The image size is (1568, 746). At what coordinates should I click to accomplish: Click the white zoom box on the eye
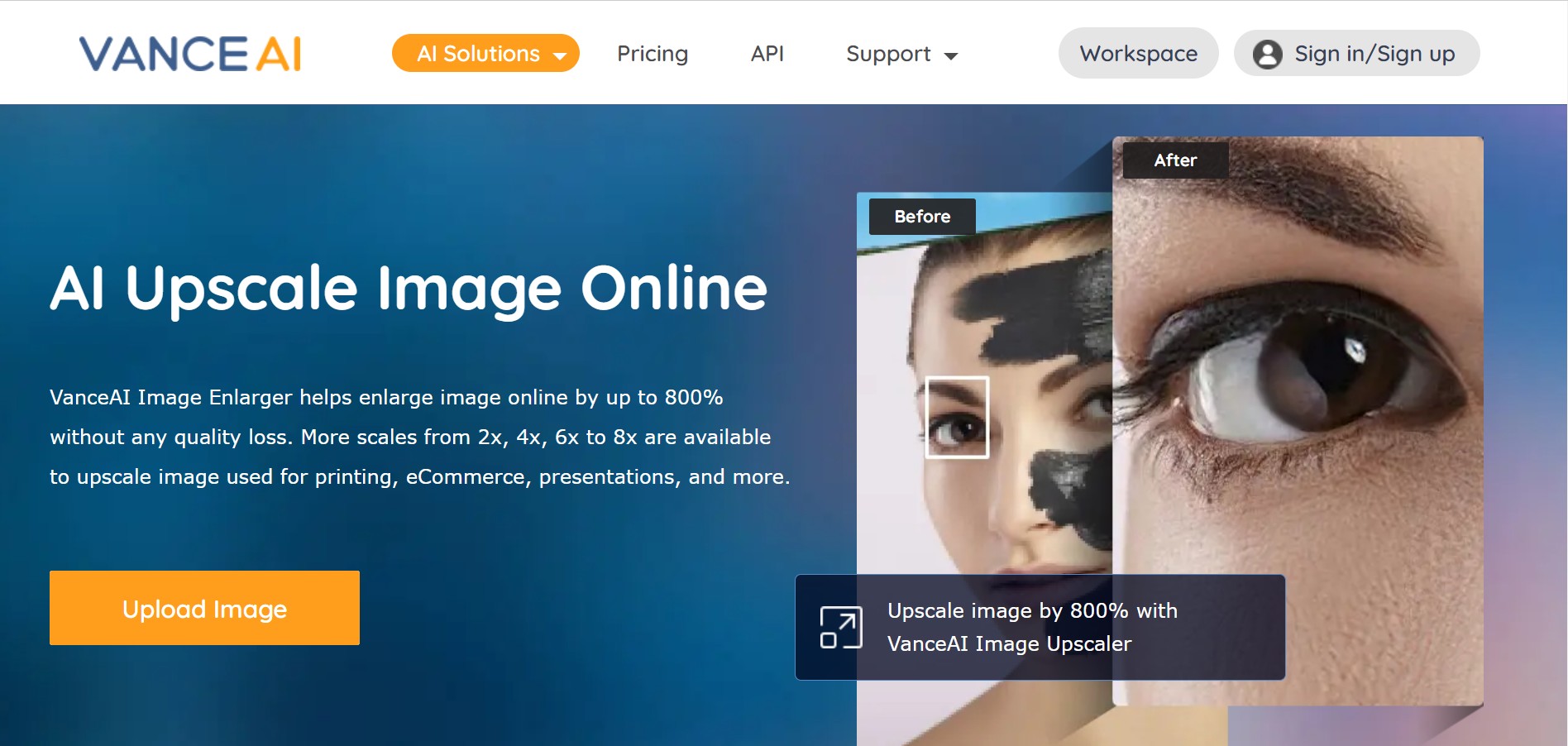coord(957,417)
